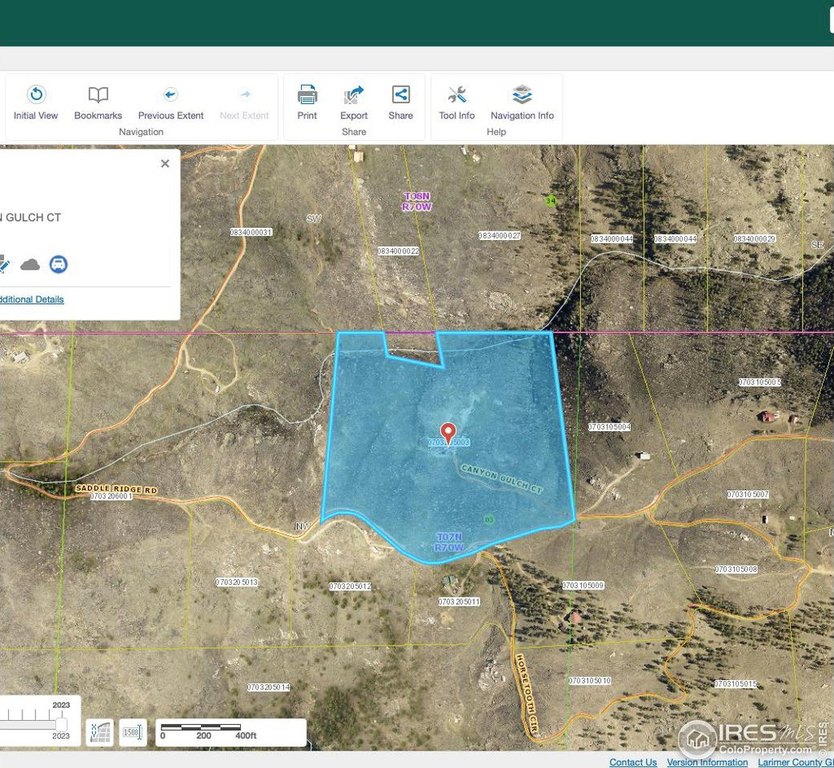Click the gray cloud icon in popup
Image resolution: width=834 pixels, height=768 pixels.
click(x=30, y=264)
